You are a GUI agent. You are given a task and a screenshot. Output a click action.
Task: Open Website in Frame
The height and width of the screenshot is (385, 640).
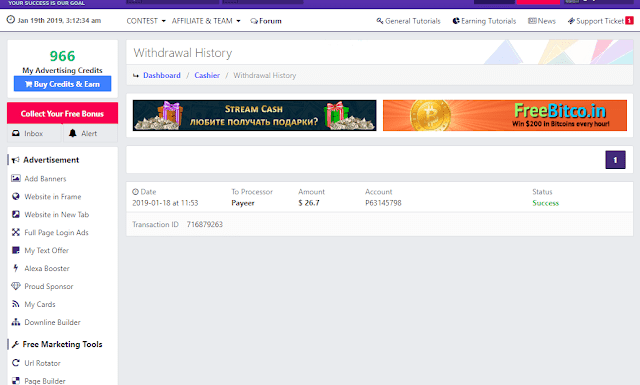pyautogui.click(x=53, y=196)
